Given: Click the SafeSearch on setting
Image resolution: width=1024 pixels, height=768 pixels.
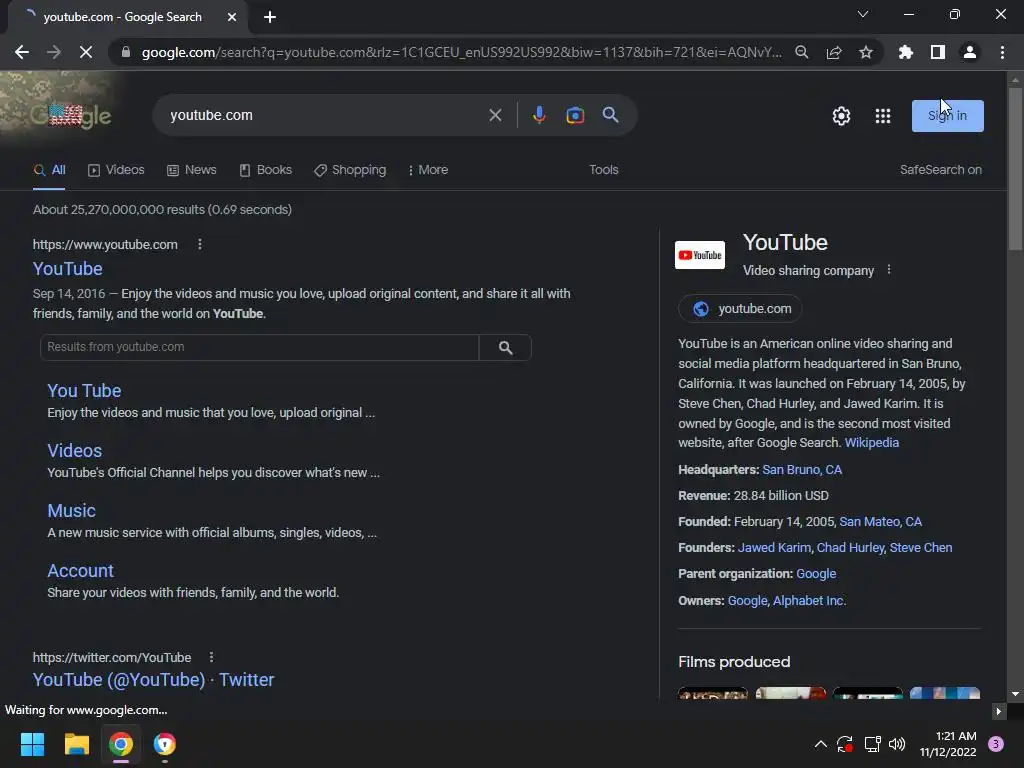Looking at the screenshot, I should (x=940, y=170).
